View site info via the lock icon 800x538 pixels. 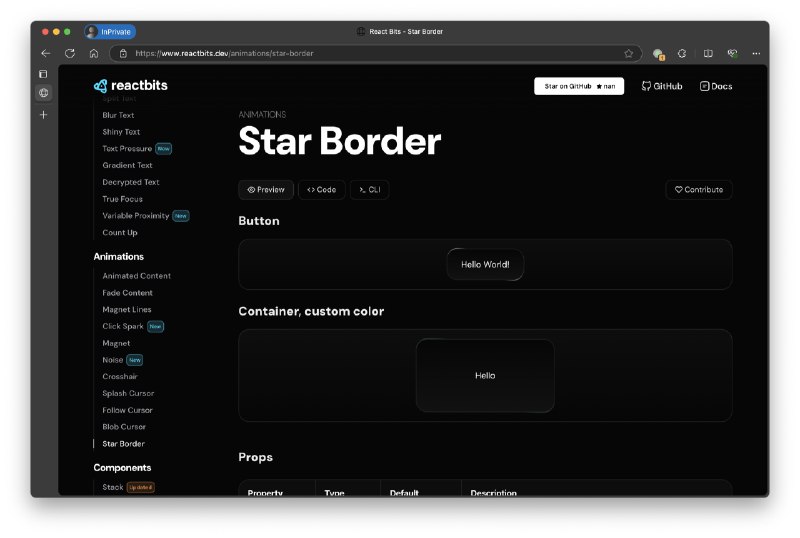[x=123, y=53]
